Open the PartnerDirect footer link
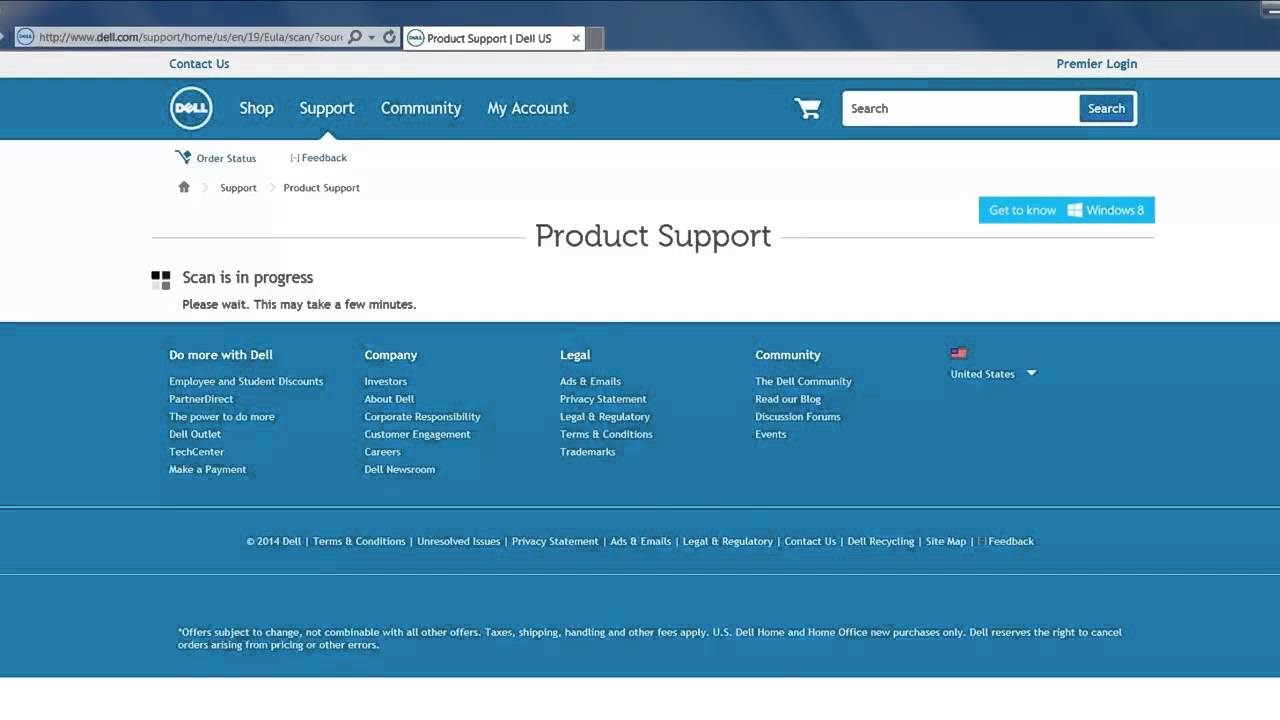 pos(201,399)
